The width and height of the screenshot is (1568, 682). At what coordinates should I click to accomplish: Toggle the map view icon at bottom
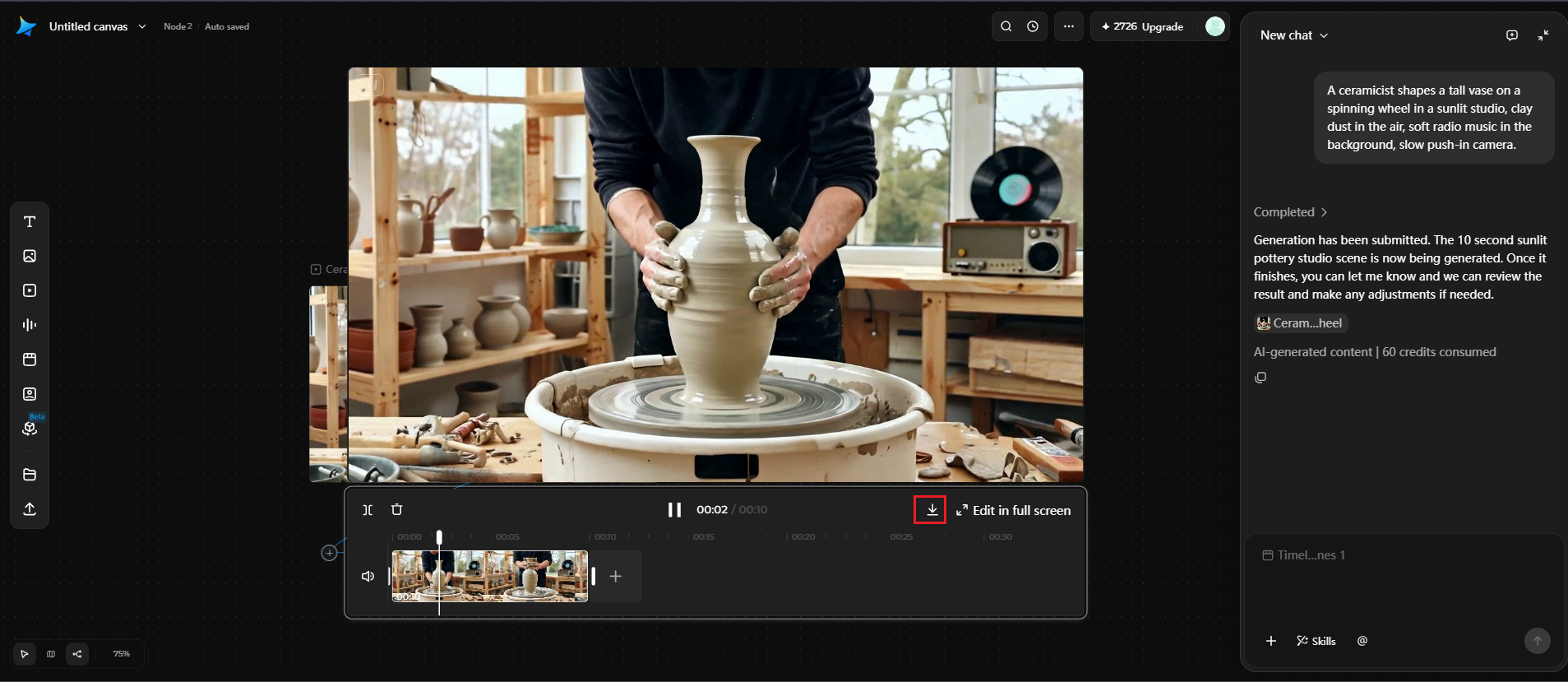51,654
